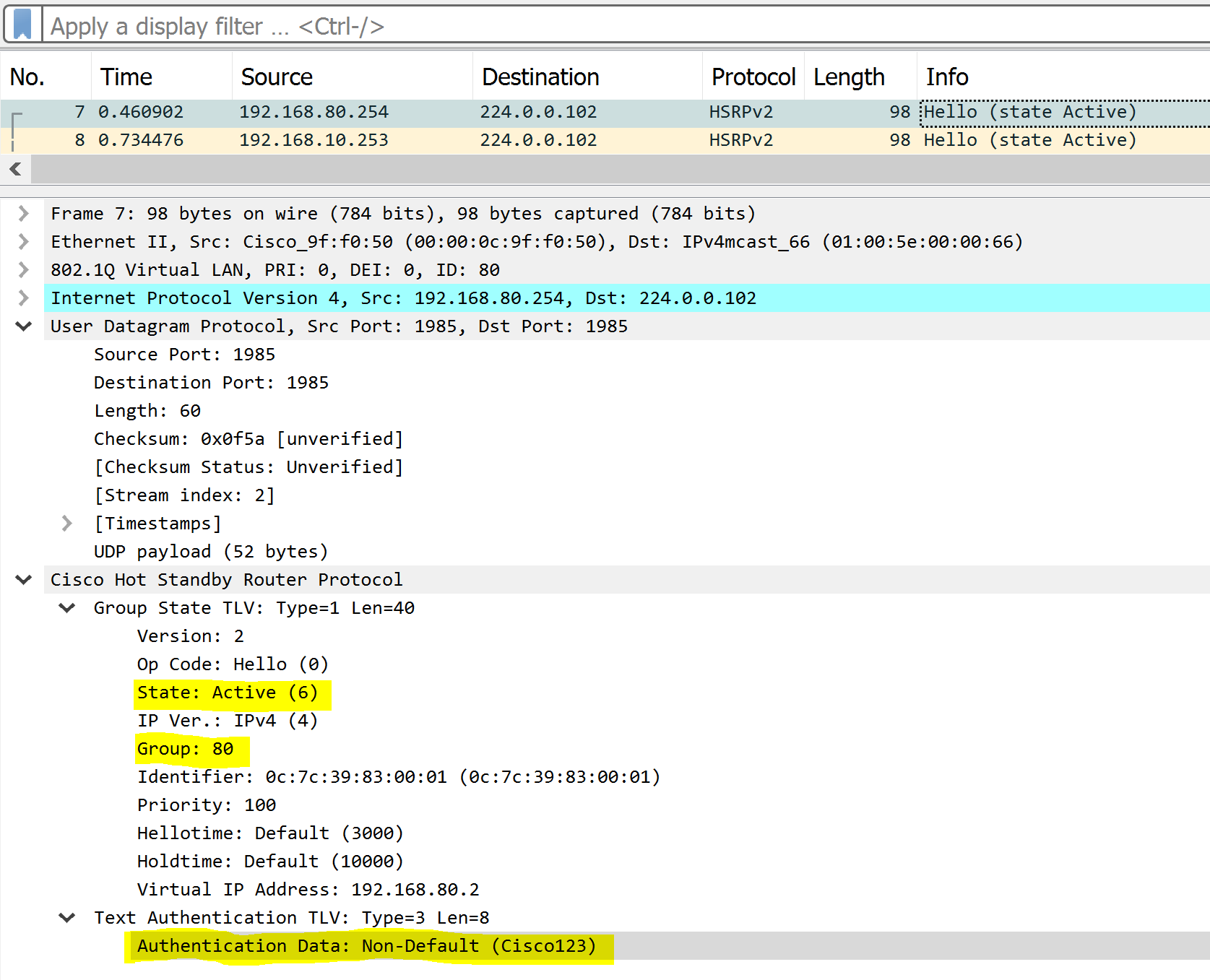Select the Authentication Data: Non-Default (Cisco123) field
This screenshot has height=980, width=1210.
point(367,946)
